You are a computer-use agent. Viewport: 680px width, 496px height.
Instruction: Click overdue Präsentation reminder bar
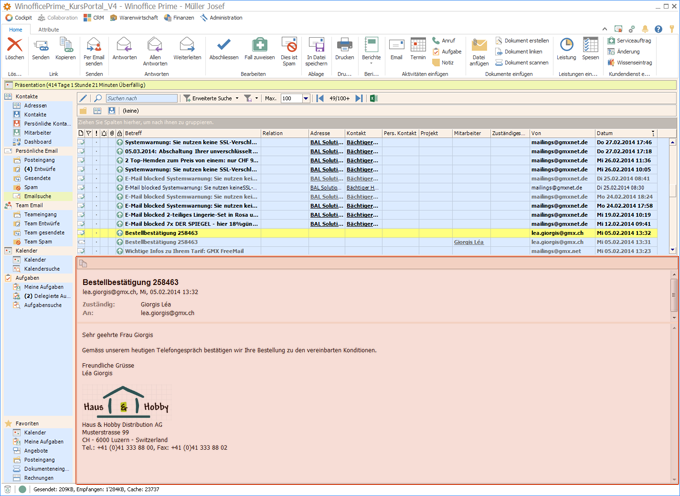click(x=340, y=85)
